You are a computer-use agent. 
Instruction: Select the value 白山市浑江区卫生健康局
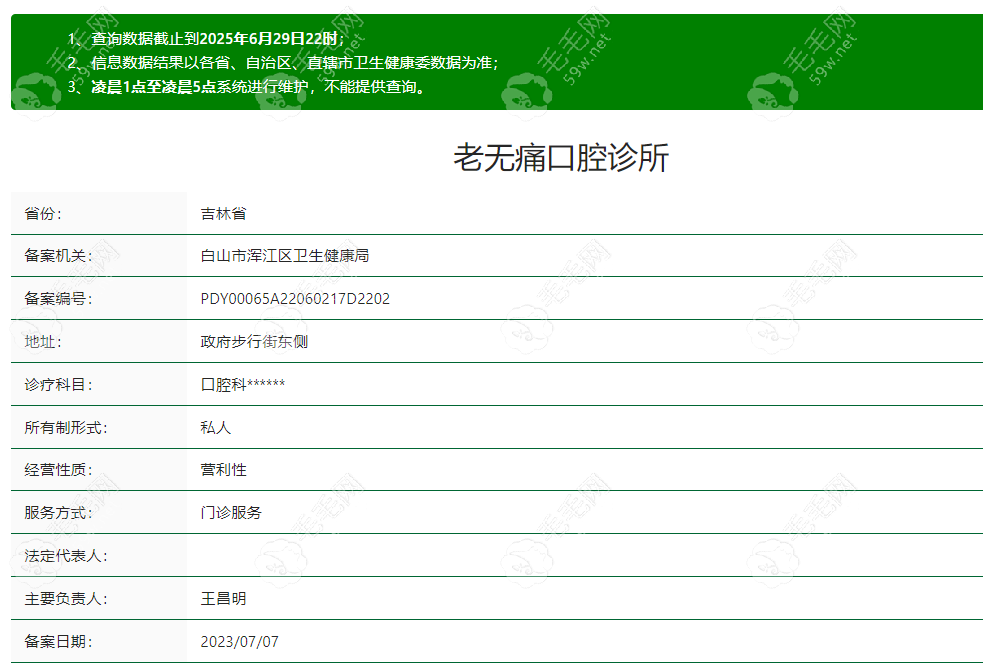(x=285, y=256)
